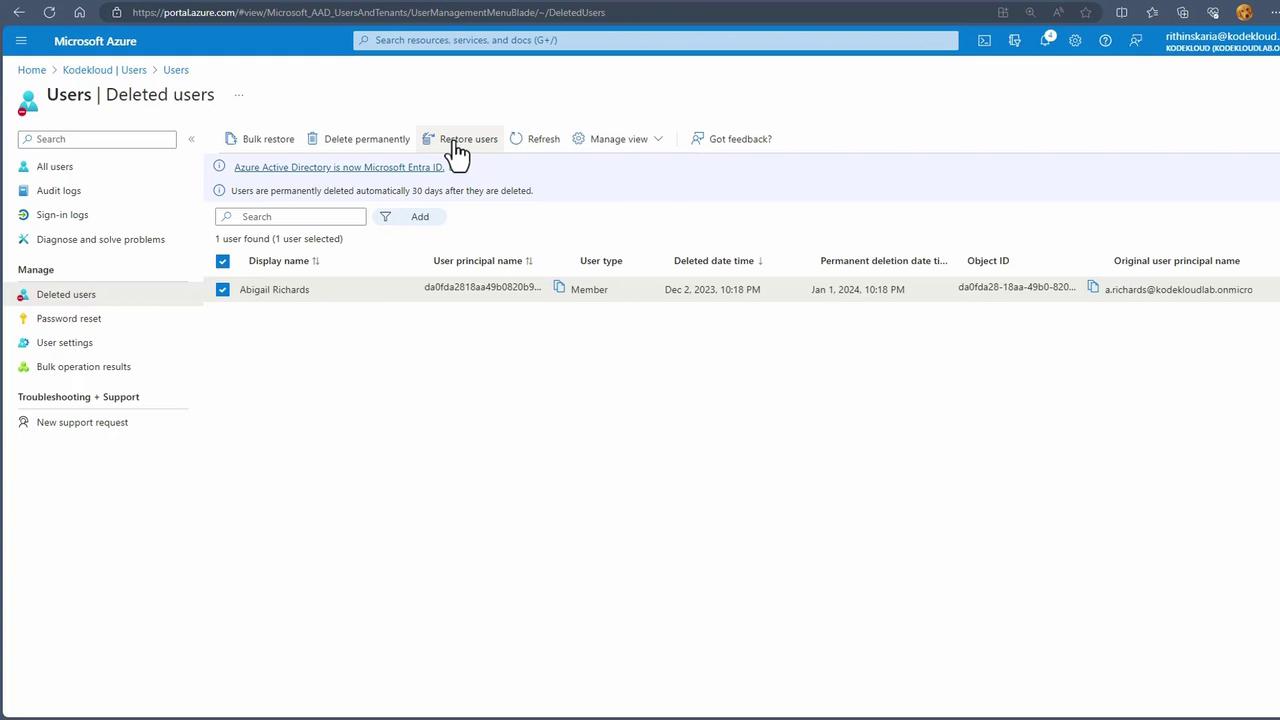Open All users in sidebar

point(55,167)
